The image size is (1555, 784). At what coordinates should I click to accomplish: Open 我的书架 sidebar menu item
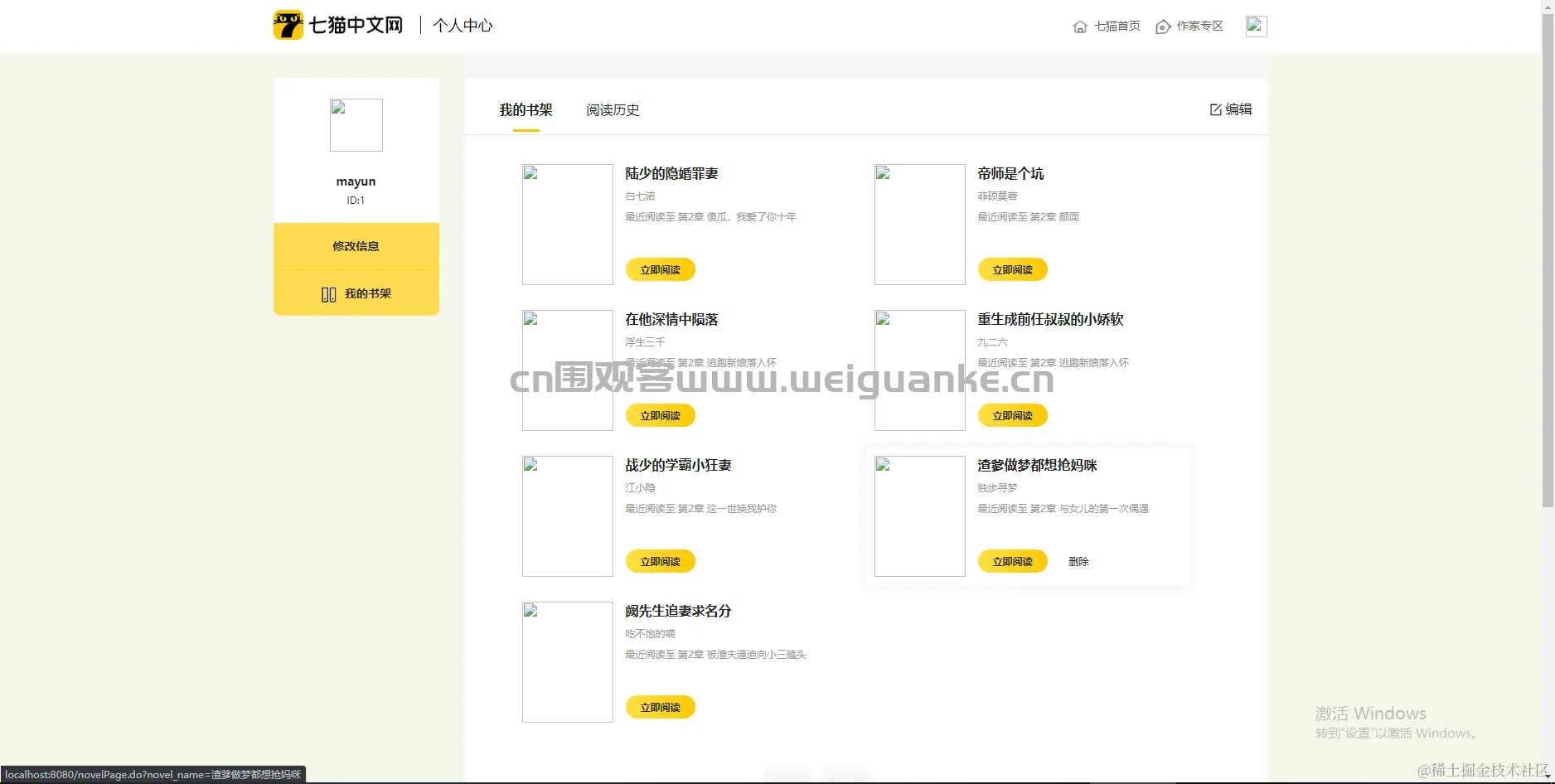[356, 293]
